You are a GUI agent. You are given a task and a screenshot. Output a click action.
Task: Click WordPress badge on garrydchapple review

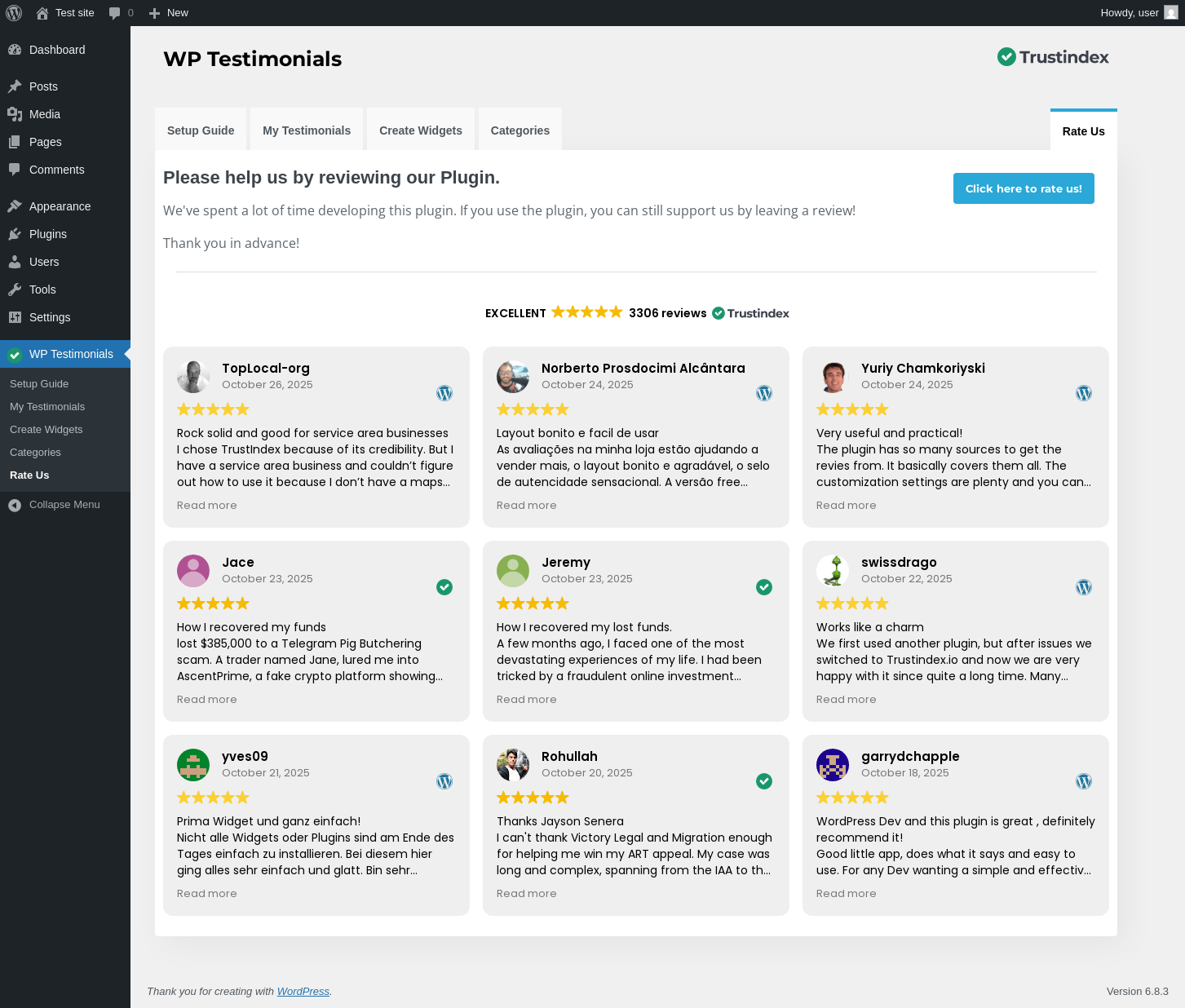click(x=1084, y=781)
